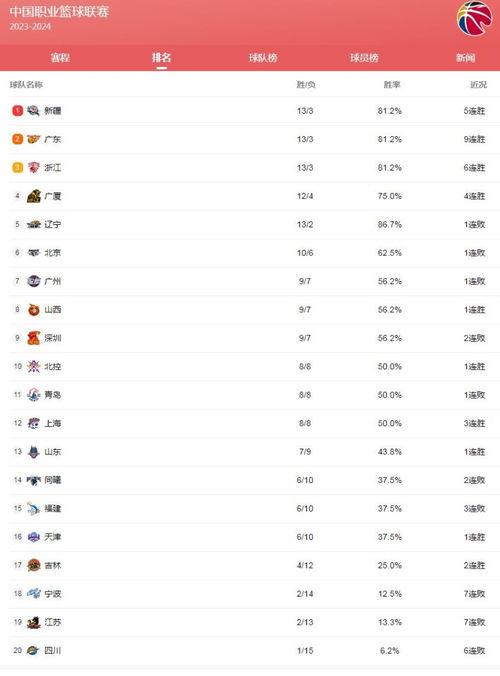Click the 胜率 column header
The image size is (500, 676).
[x=392, y=84]
